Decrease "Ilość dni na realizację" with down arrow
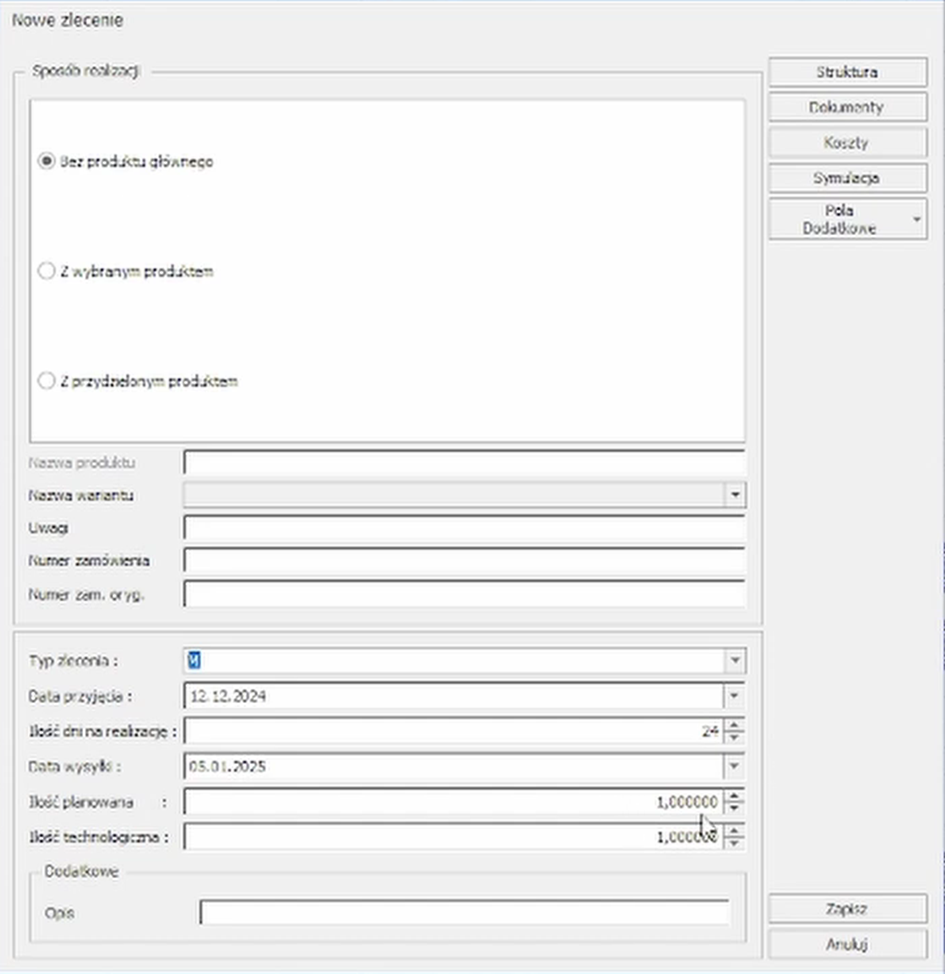 pos(735,737)
